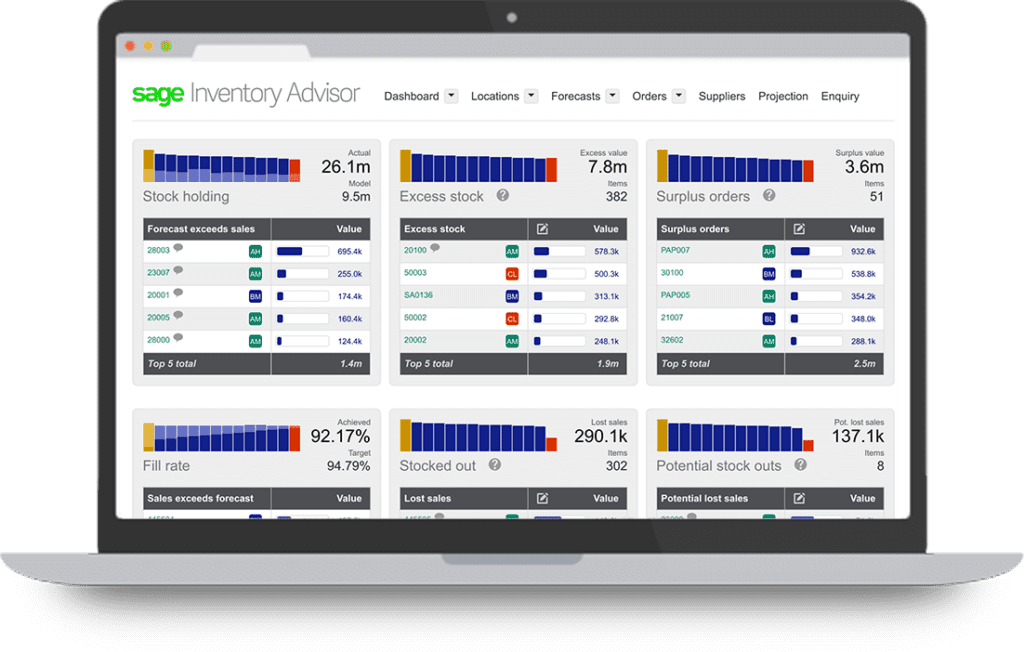Viewport: 1024px width, 652px height.
Task: Select the edit icon in Surplus orders header
Action: (798, 229)
